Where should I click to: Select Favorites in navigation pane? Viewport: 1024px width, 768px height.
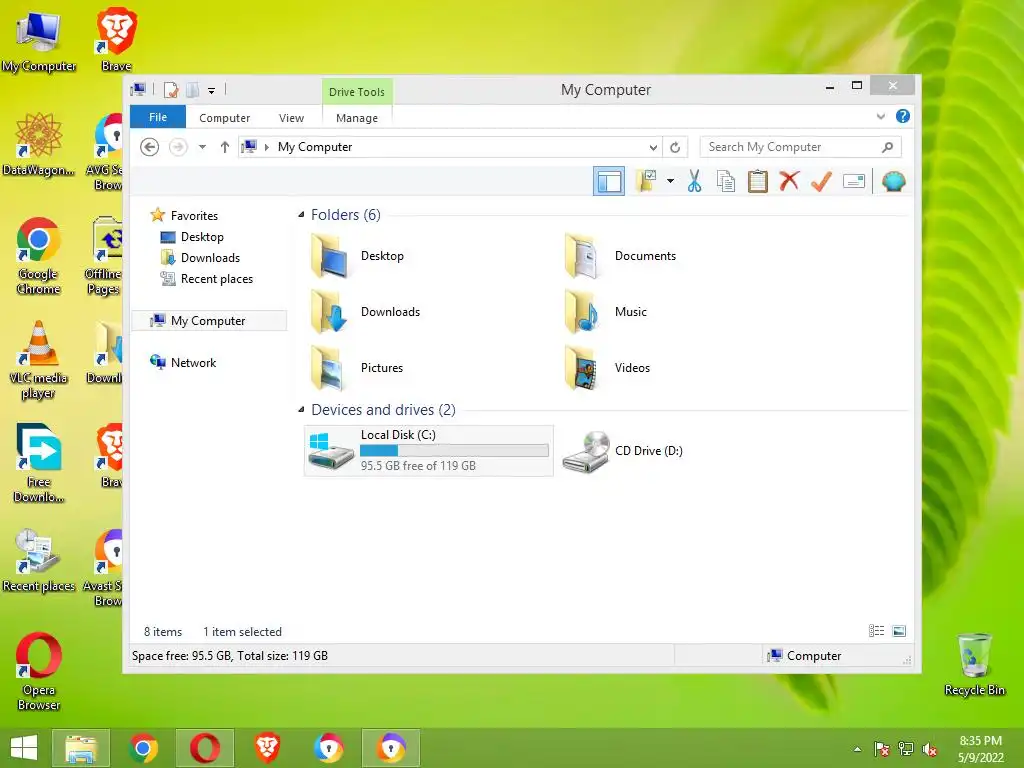point(194,216)
